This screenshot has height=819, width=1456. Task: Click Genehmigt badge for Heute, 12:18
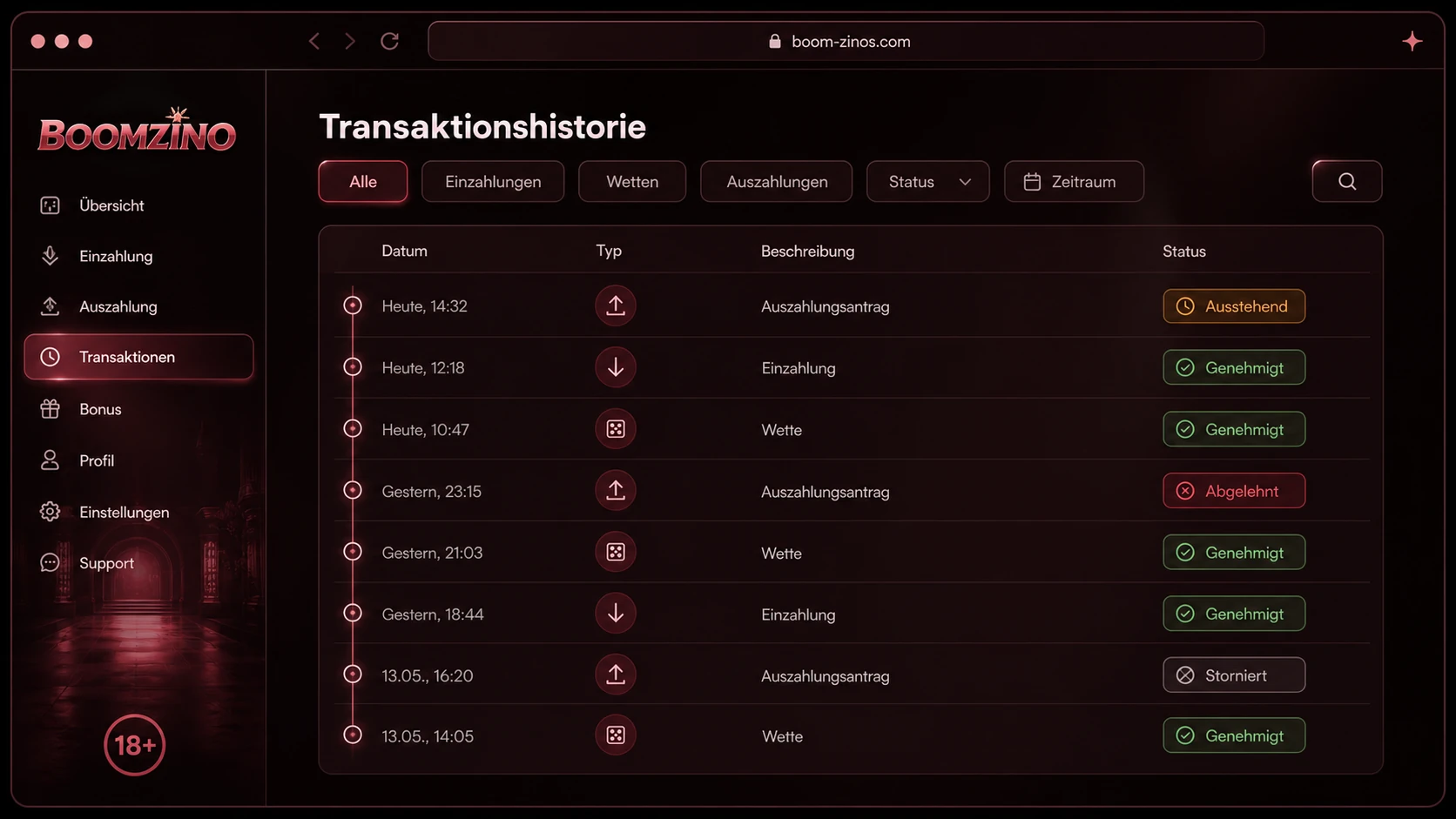(1234, 367)
